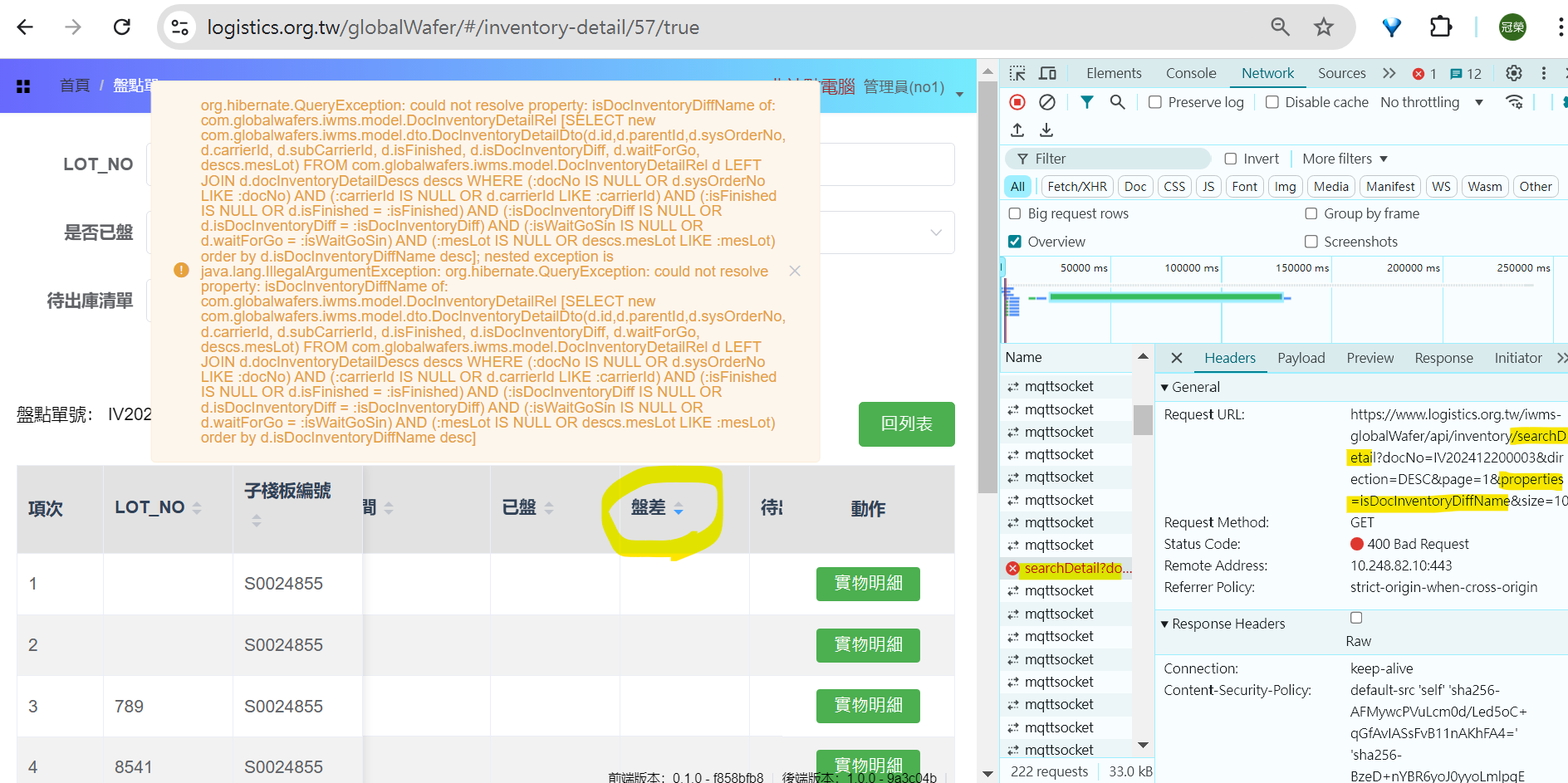Switch to the Elements tab
Screen dimensions: 1568x783
[x=1114, y=73]
